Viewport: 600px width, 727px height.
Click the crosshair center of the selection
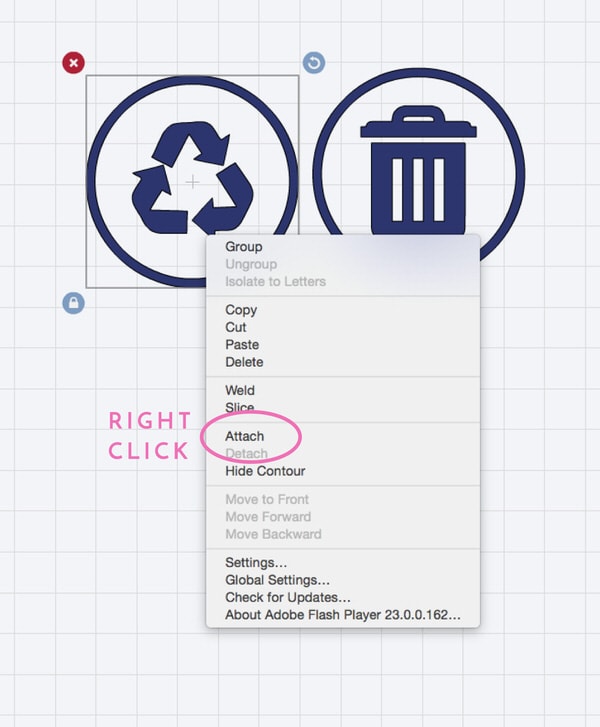coord(192,181)
